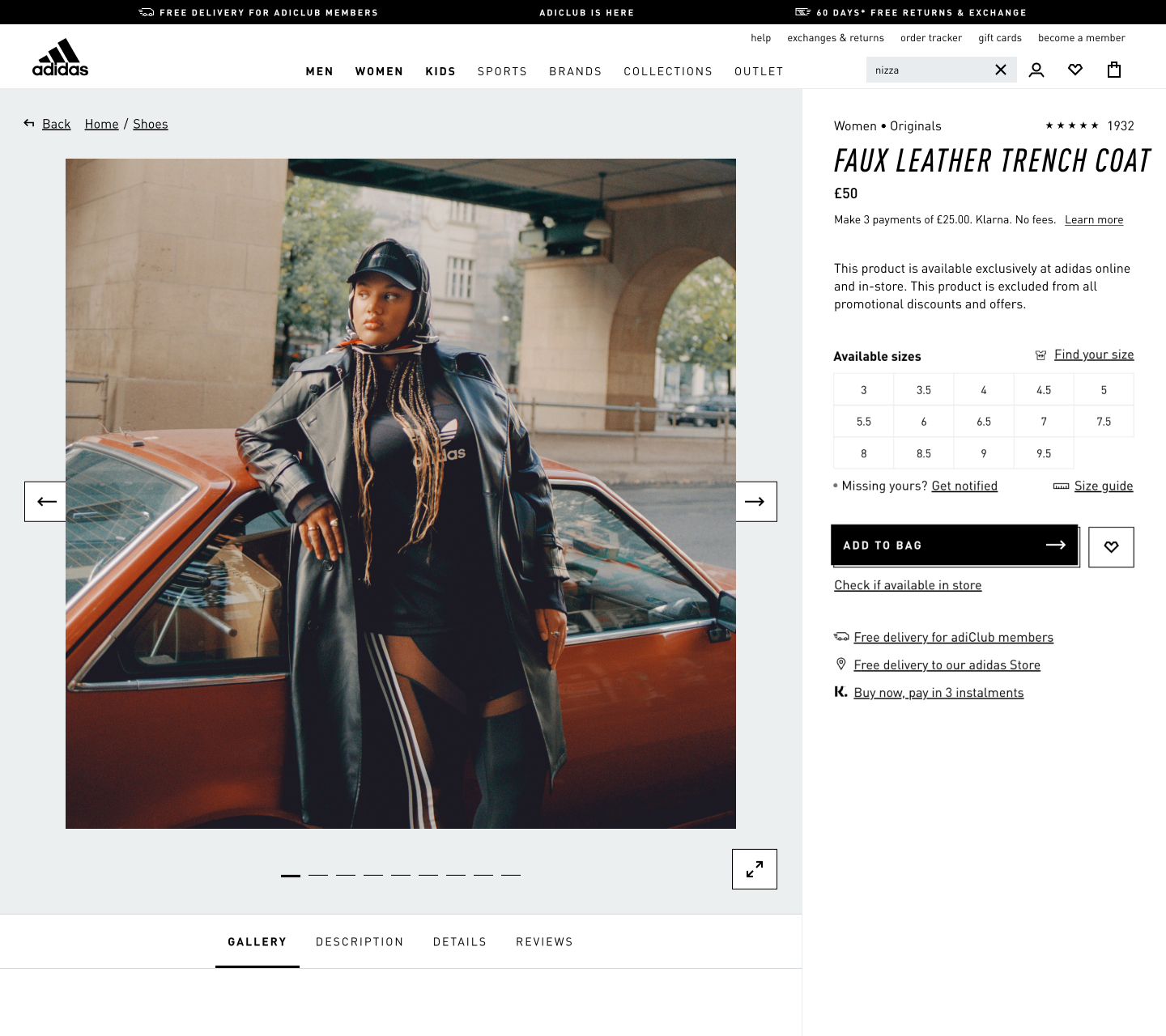Image resolution: width=1166 pixels, height=1036 pixels.
Task: Open the SPORTS menu
Action: pyautogui.click(x=502, y=71)
